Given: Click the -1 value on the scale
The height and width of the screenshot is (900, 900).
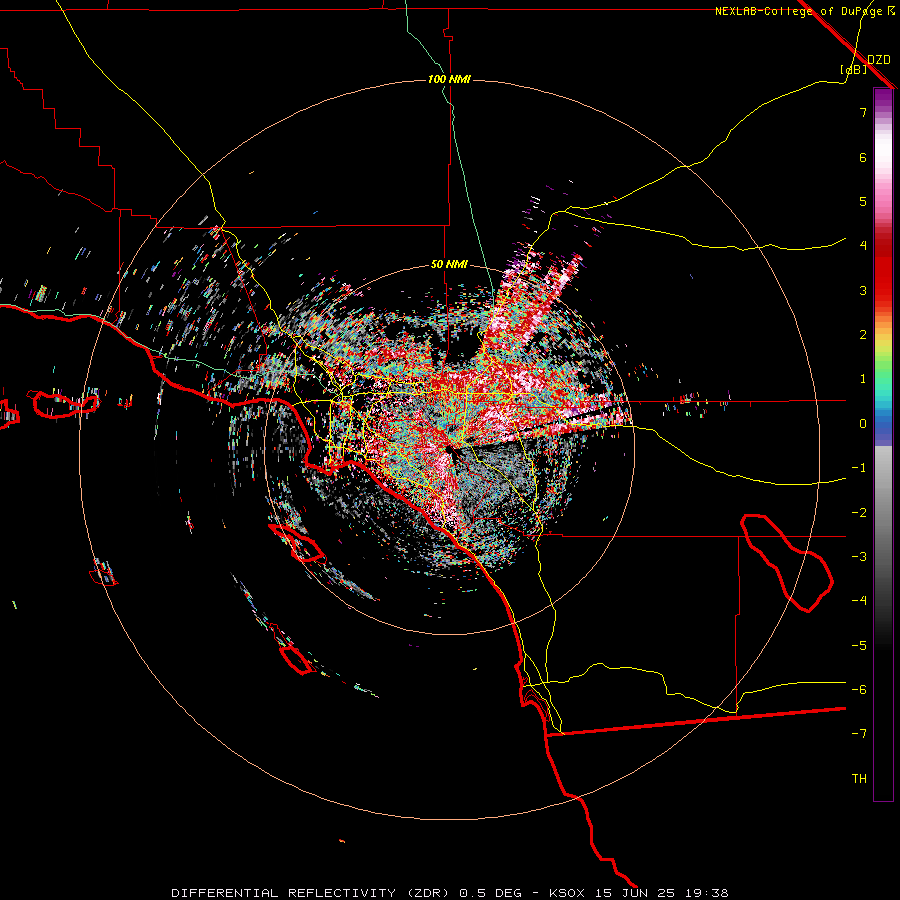Looking at the screenshot, I should tap(859, 468).
